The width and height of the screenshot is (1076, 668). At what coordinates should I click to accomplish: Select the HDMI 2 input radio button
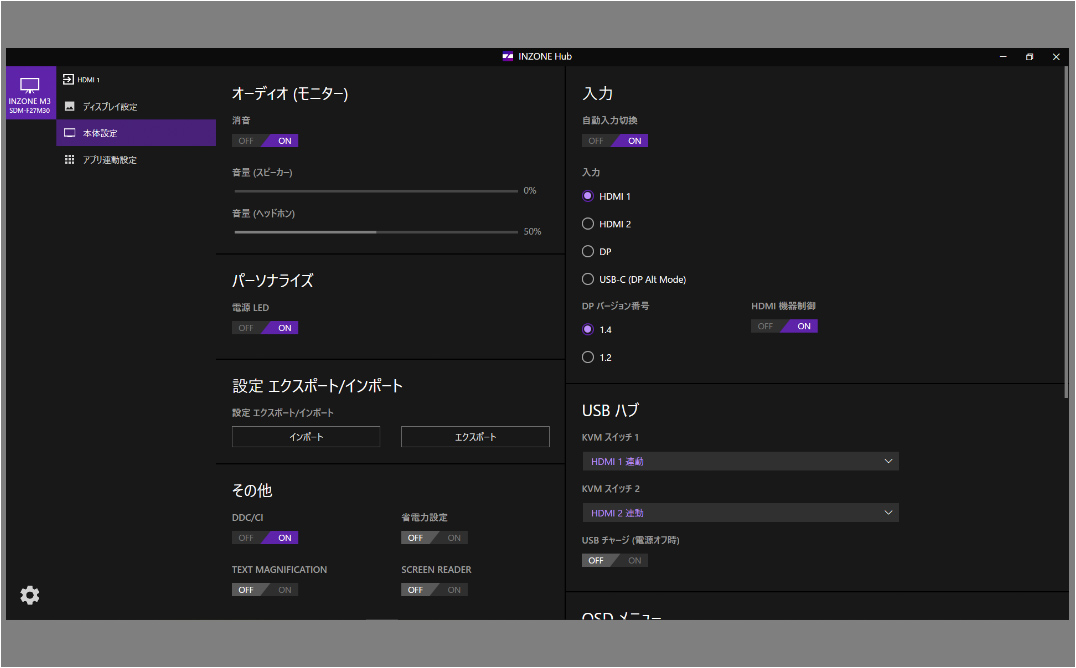click(588, 224)
